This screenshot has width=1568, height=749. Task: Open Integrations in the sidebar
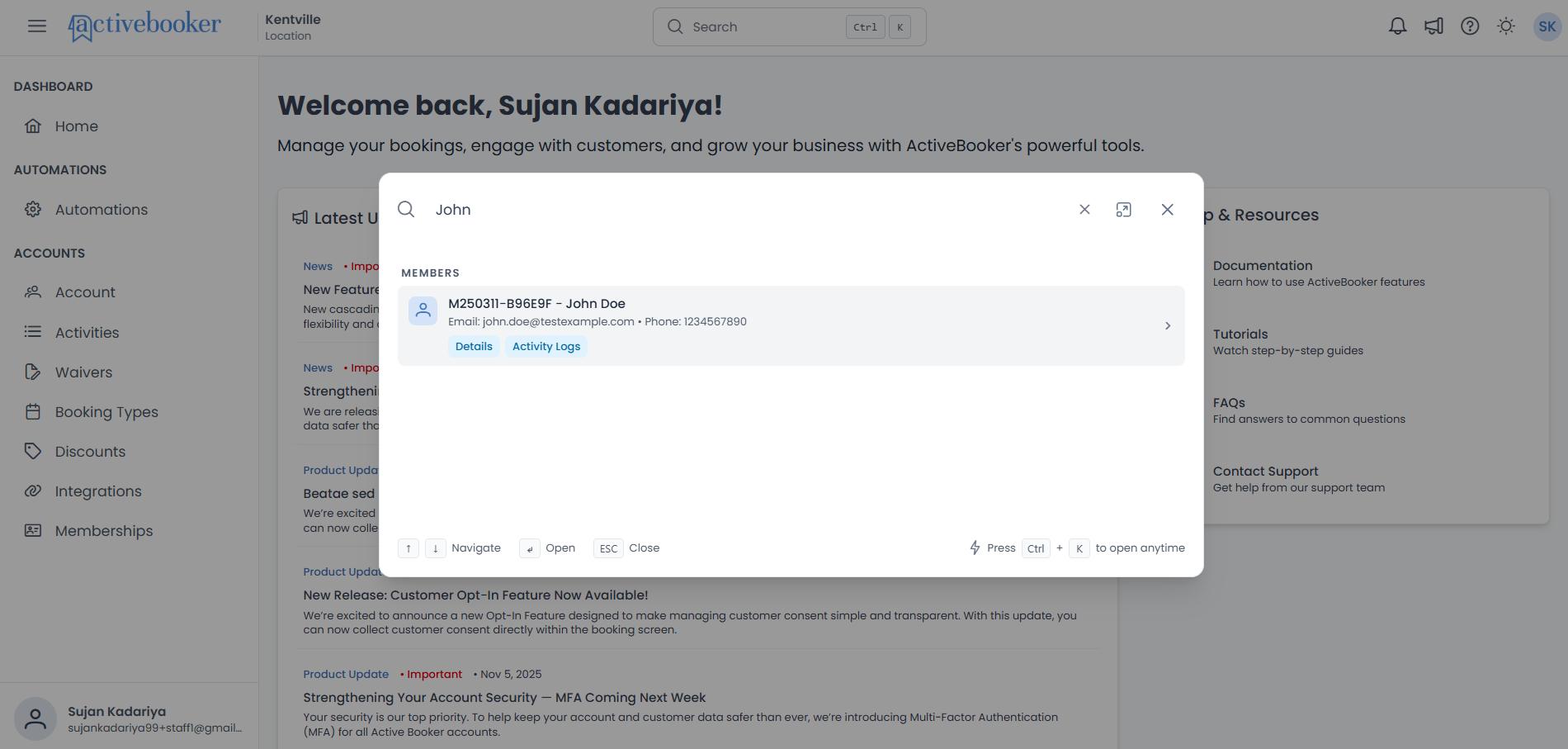pyautogui.click(x=98, y=491)
